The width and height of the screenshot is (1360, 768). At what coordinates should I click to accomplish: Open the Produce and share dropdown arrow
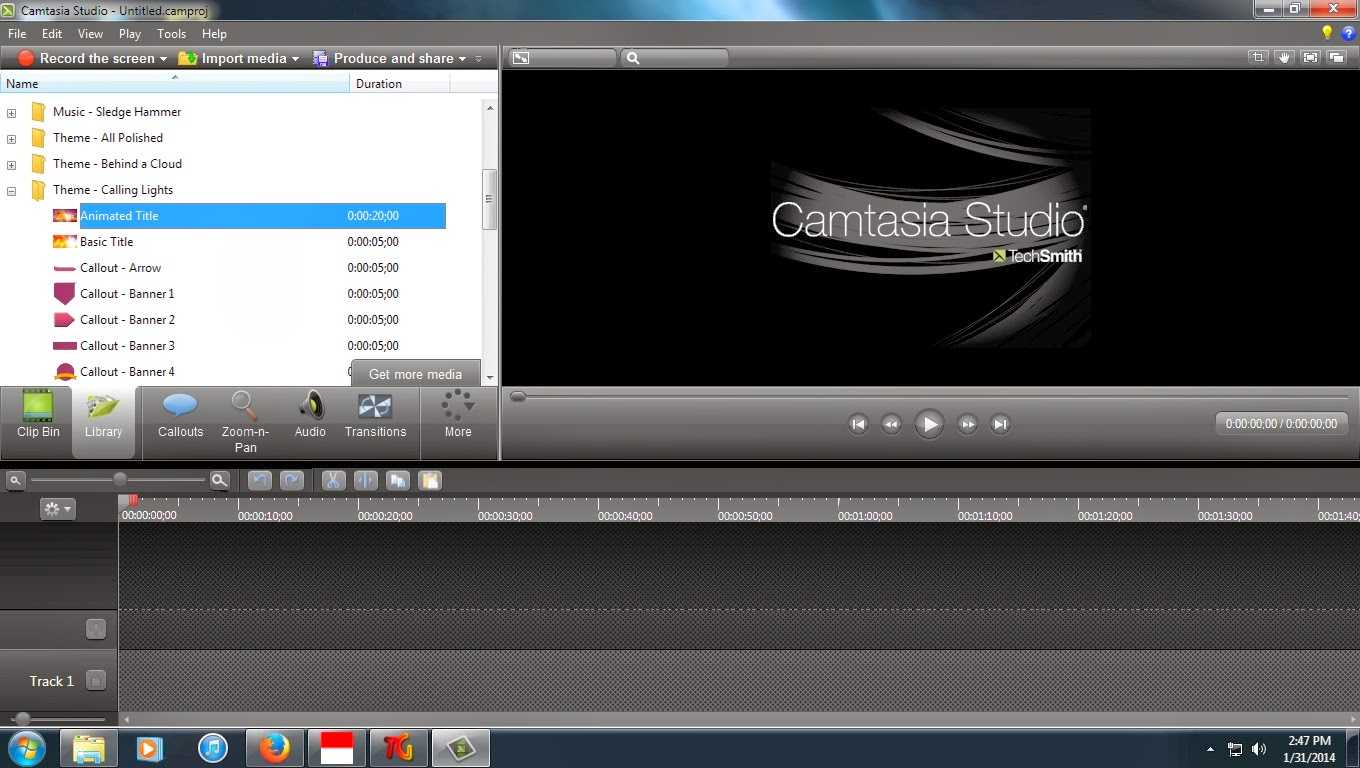462,59
